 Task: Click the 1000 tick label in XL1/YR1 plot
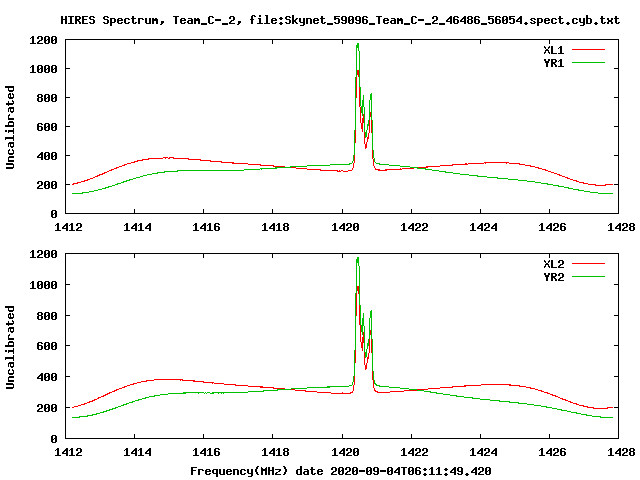coord(43,69)
